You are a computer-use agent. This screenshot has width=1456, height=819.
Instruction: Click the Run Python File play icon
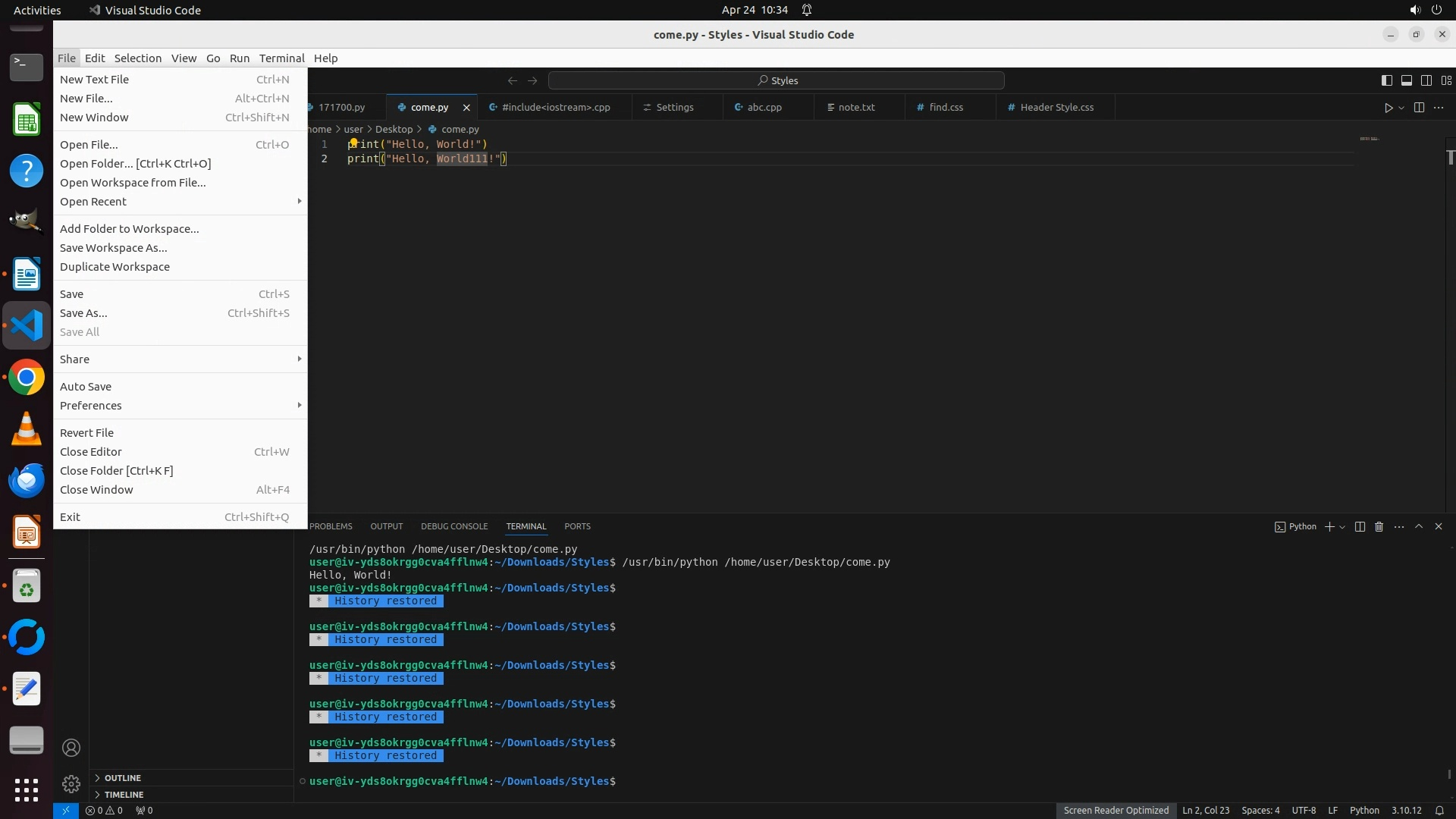(1388, 108)
